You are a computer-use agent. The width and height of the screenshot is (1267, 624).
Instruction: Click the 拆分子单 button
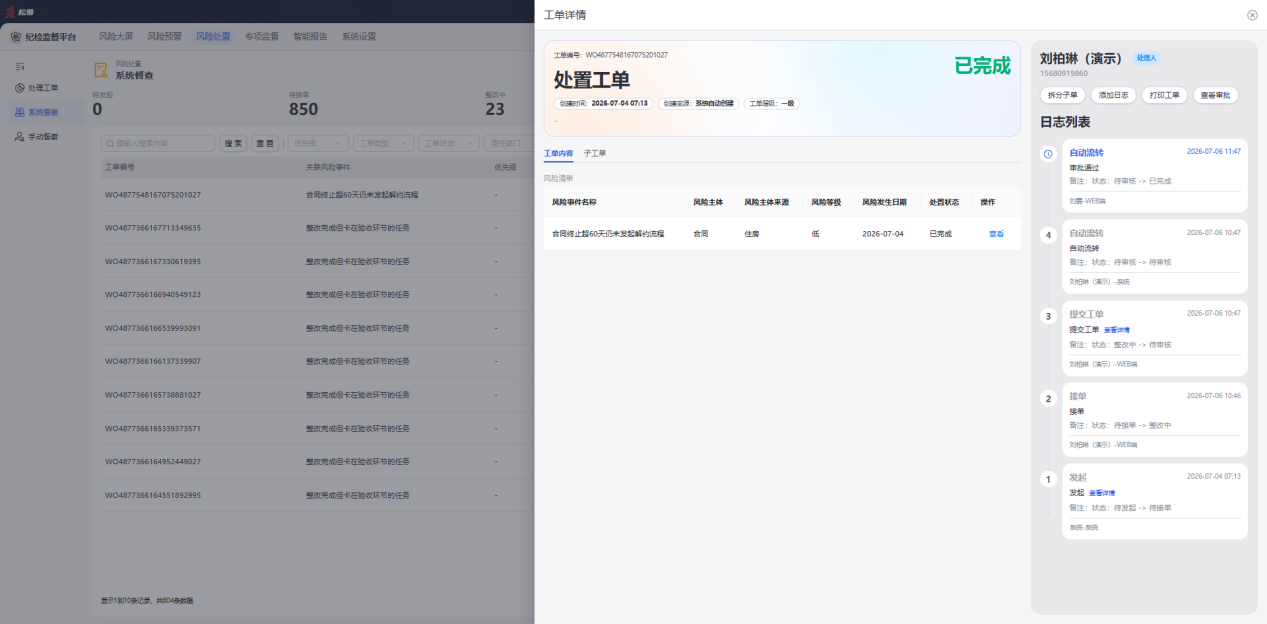(1062, 95)
